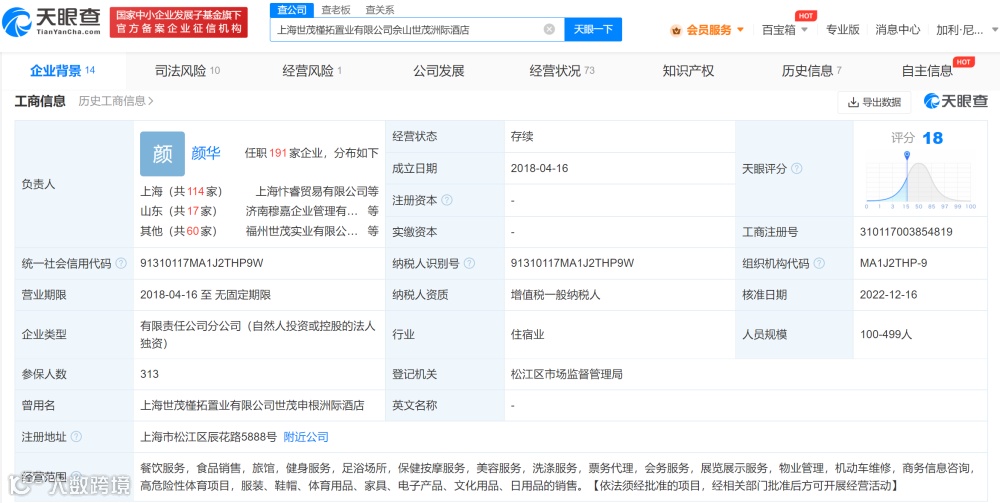This screenshot has width=1000, height=503.
Task: Click help icon next to 注册资本
Action: pos(447,200)
